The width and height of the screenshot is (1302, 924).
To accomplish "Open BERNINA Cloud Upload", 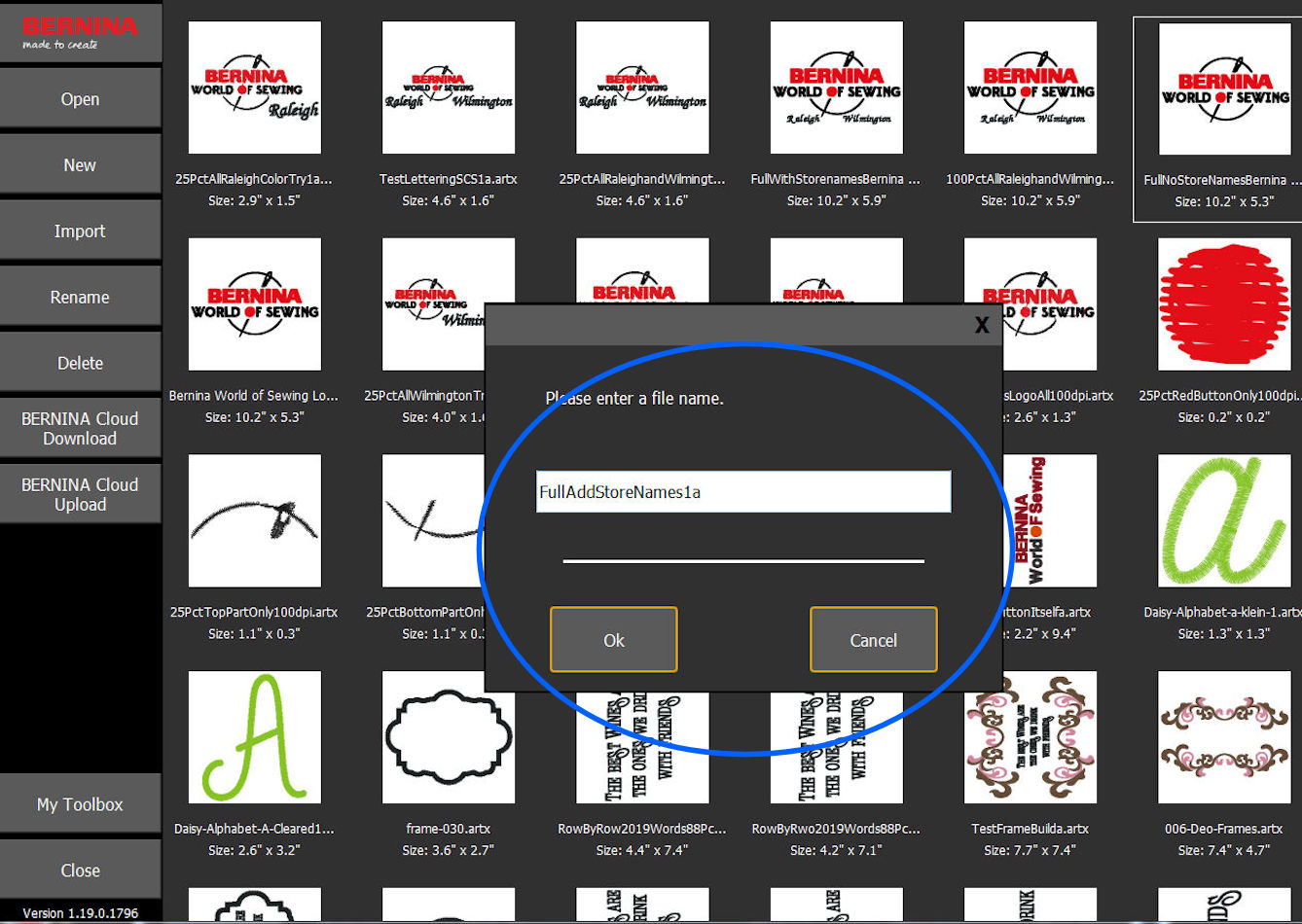I will [x=80, y=494].
